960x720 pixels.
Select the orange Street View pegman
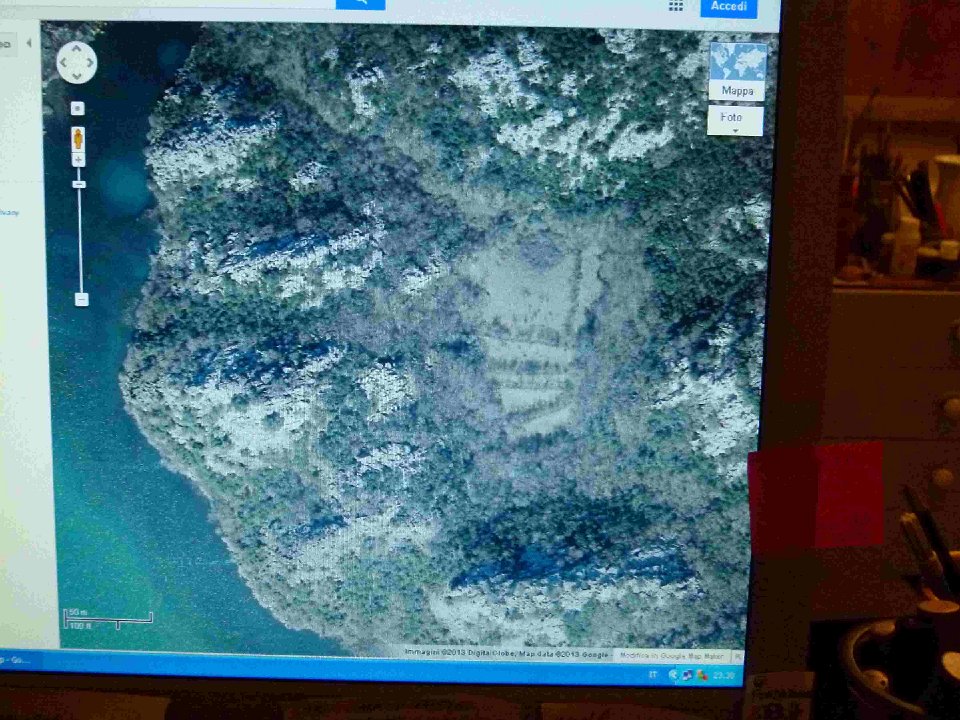coord(78,139)
